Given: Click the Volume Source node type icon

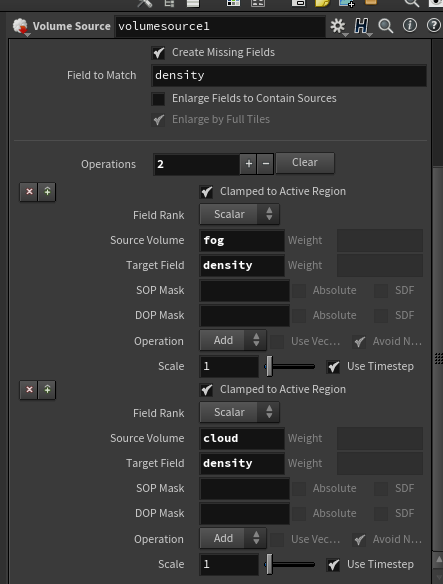Looking at the screenshot, I should point(20,26).
